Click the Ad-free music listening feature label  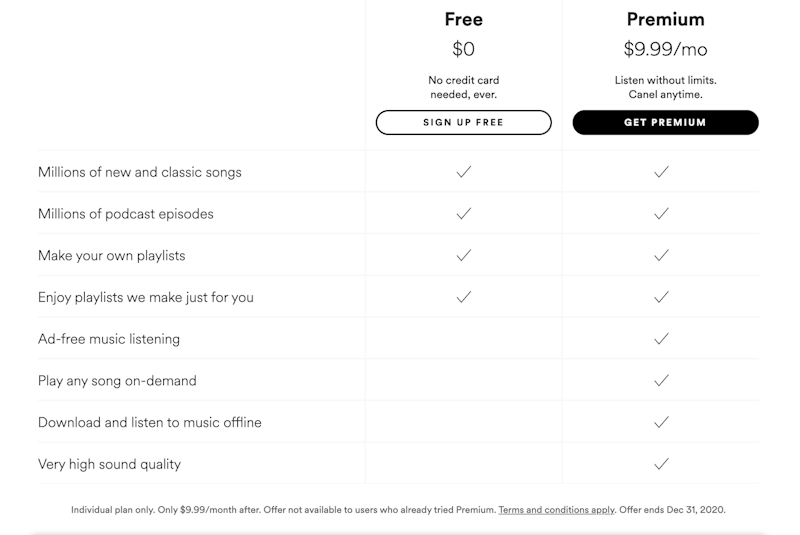(109, 339)
